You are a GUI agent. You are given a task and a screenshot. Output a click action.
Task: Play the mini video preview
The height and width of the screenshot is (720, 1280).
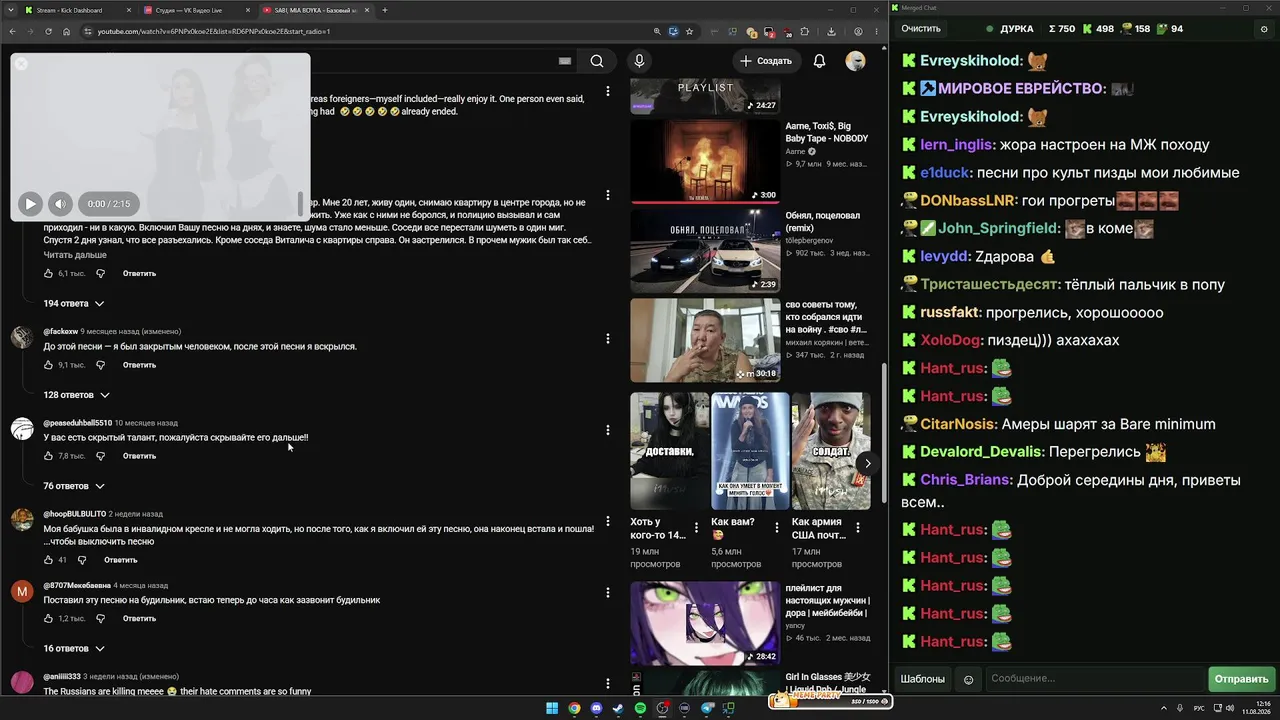[x=30, y=204]
